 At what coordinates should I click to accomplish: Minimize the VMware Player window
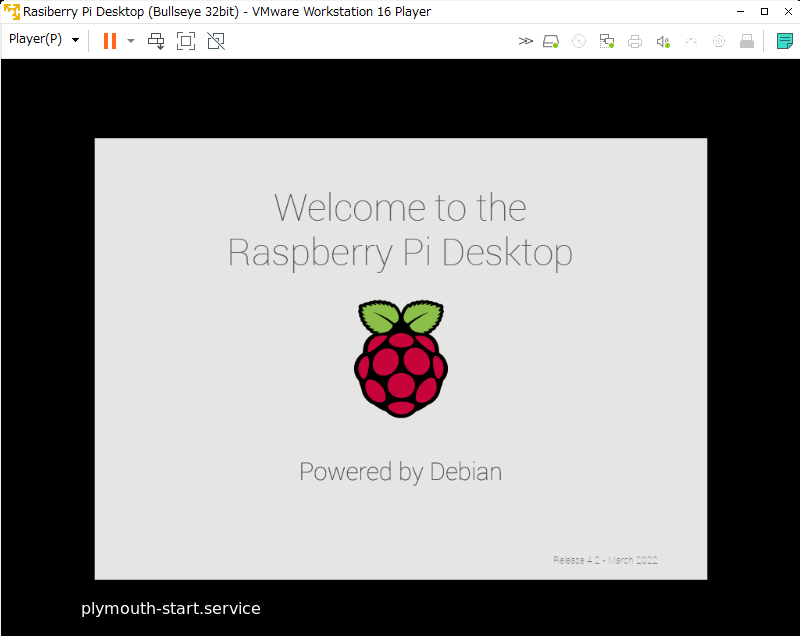[x=740, y=11]
